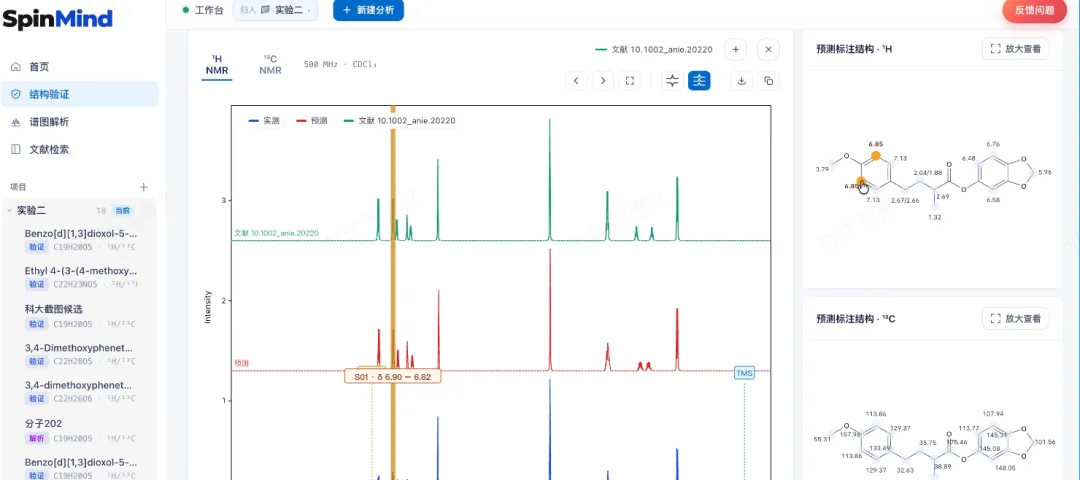Click the 反馈问题 button
The width and height of the screenshot is (1080, 480).
(1034, 10)
